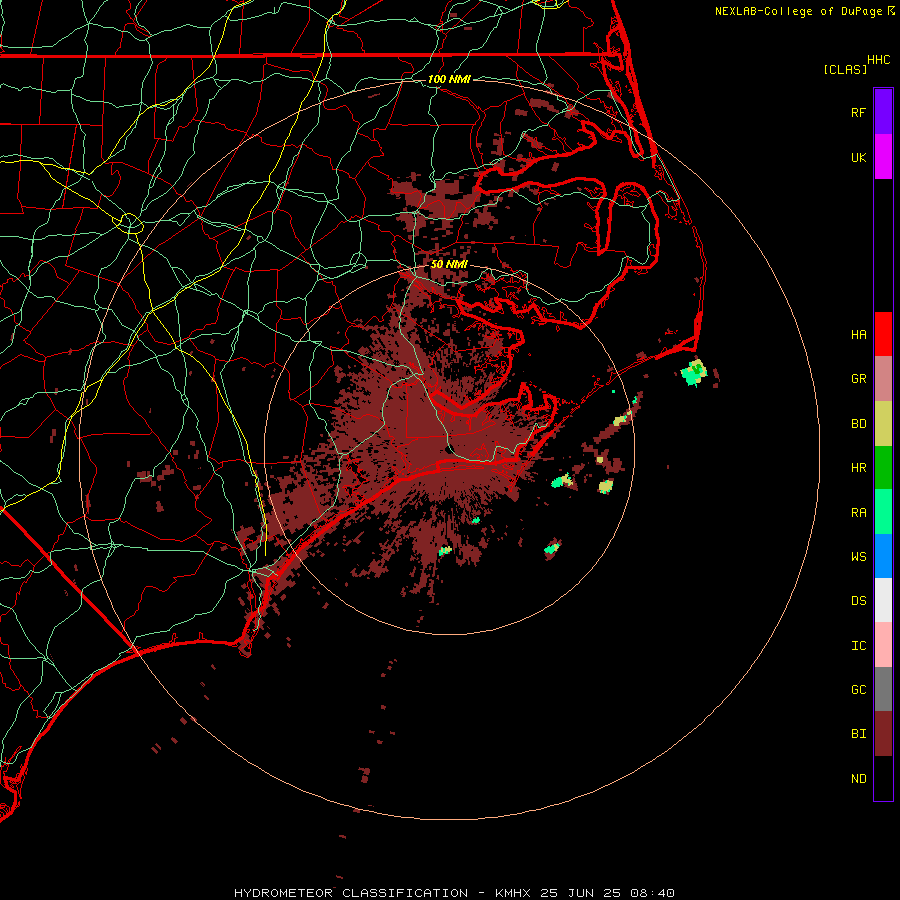Click the RA legend label
This screenshot has height=900, width=900.
[x=858, y=513]
